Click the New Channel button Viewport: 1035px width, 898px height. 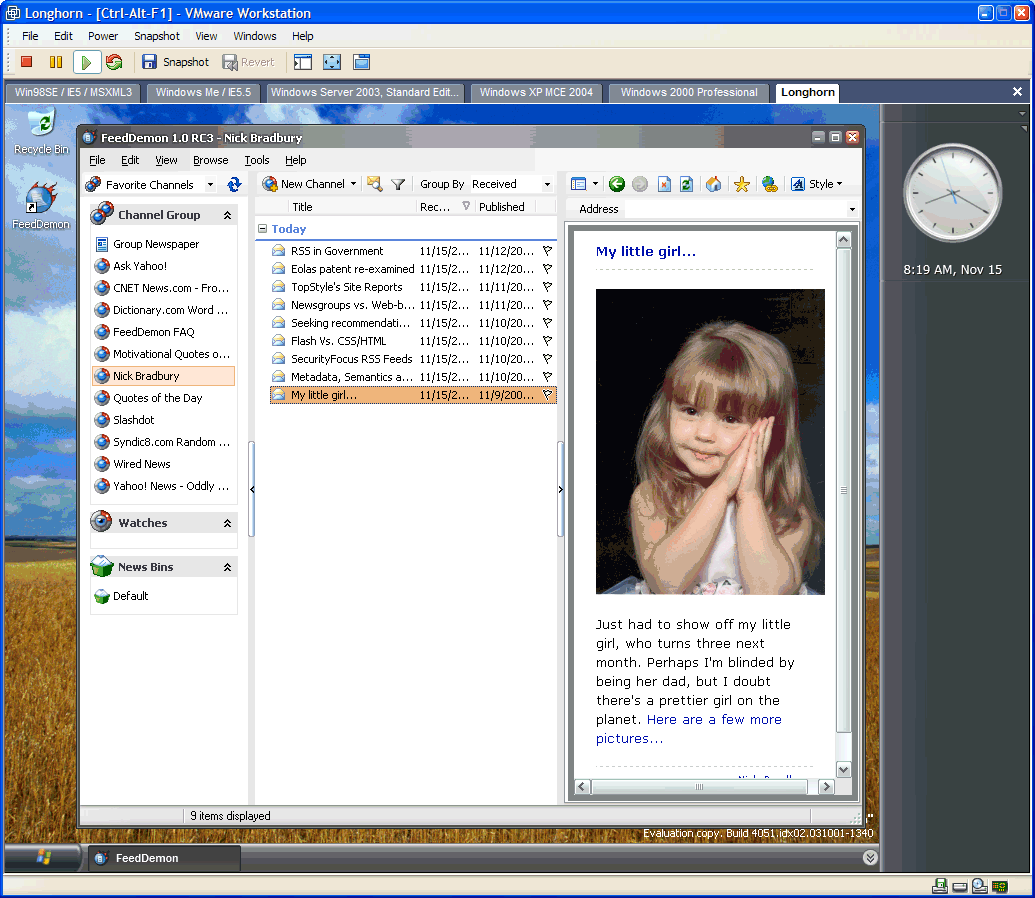(x=304, y=184)
